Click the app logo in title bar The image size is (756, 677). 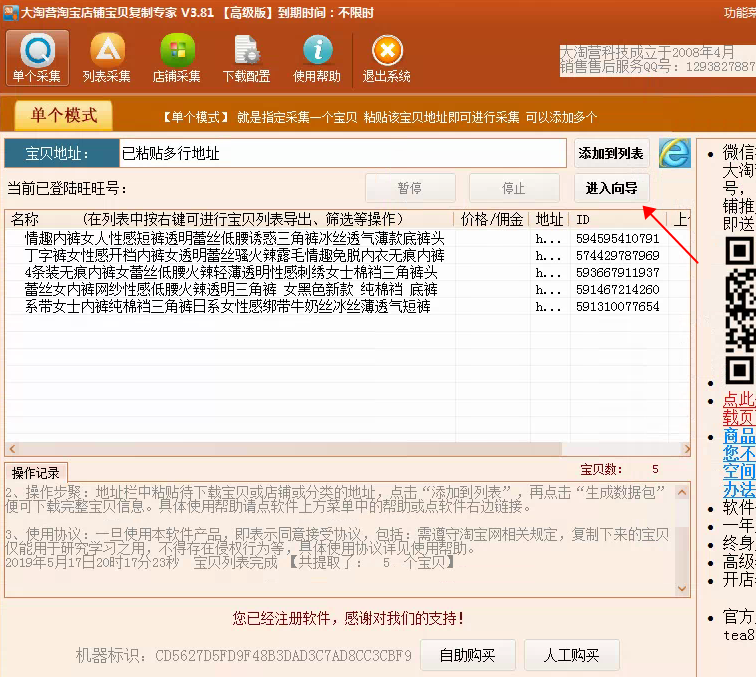(11, 13)
